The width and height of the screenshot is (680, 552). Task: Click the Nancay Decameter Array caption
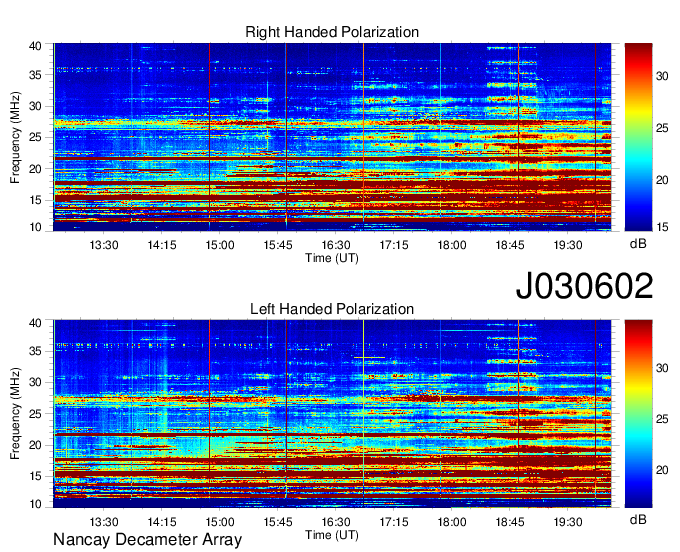tap(147, 539)
